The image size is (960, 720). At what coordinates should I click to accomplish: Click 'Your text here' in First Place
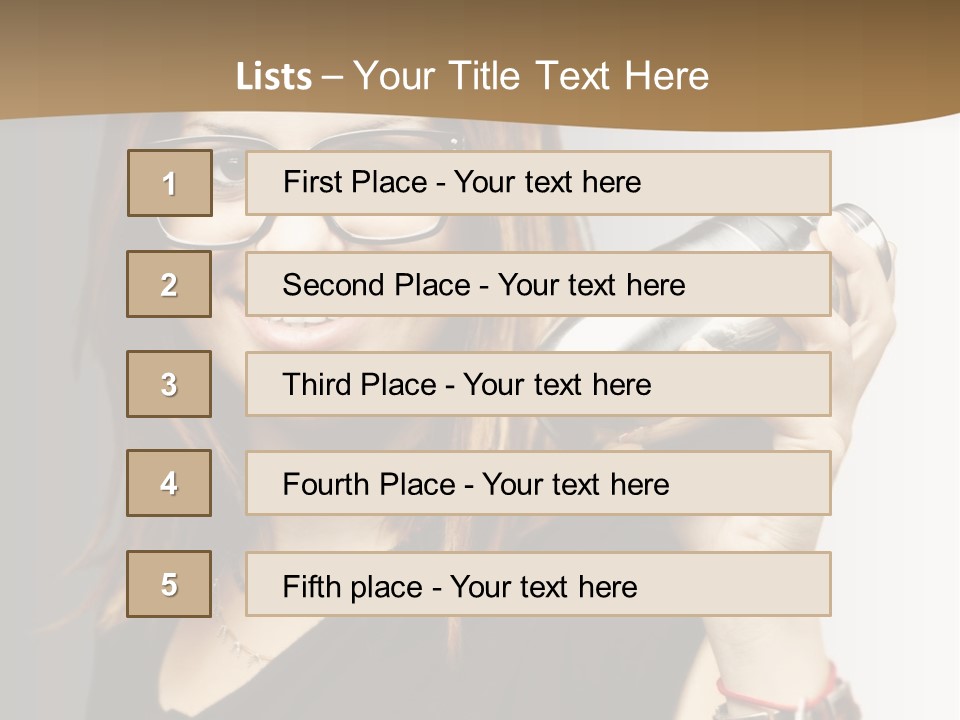pyautogui.click(x=547, y=182)
